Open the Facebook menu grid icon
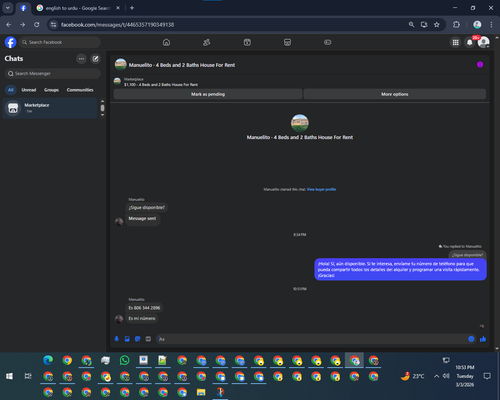This screenshot has width=500, height=400. 455,42
